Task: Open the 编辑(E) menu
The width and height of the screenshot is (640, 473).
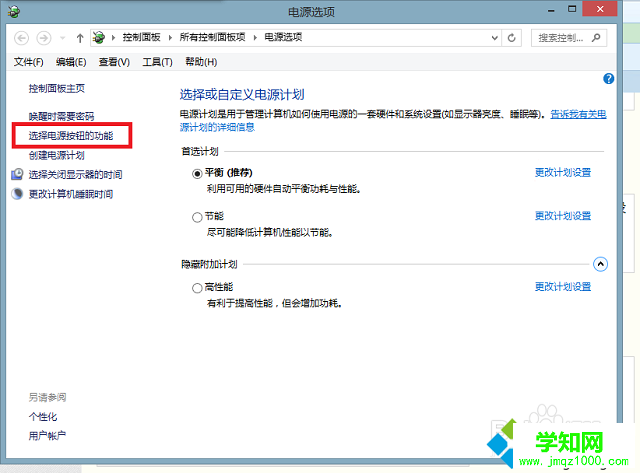Action: (71, 62)
